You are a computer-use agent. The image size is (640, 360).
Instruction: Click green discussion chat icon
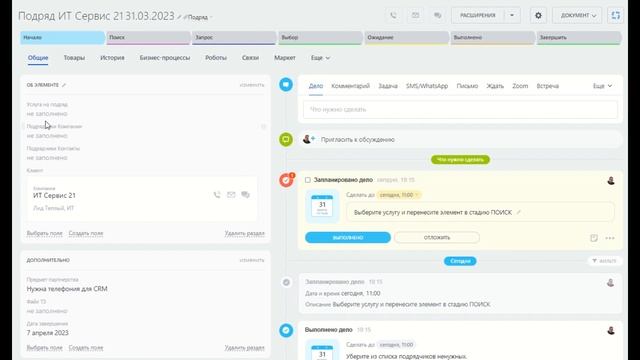coord(286,140)
